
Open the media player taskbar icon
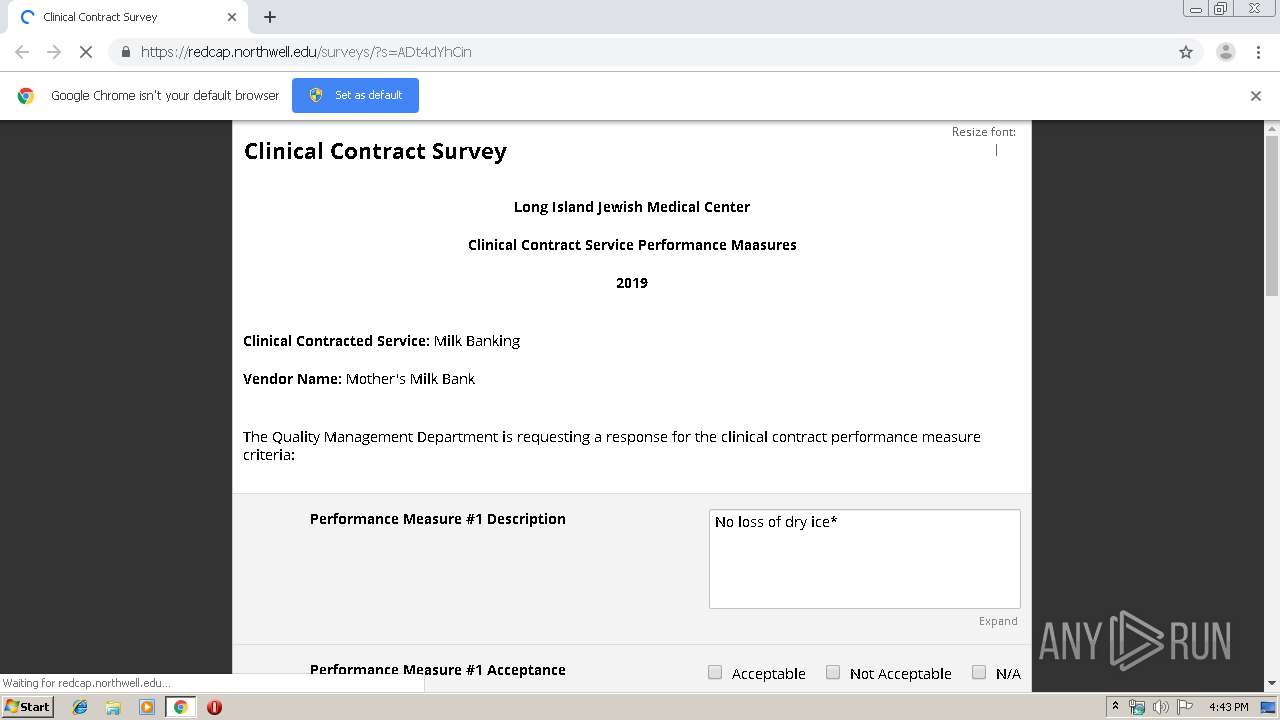[147, 707]
